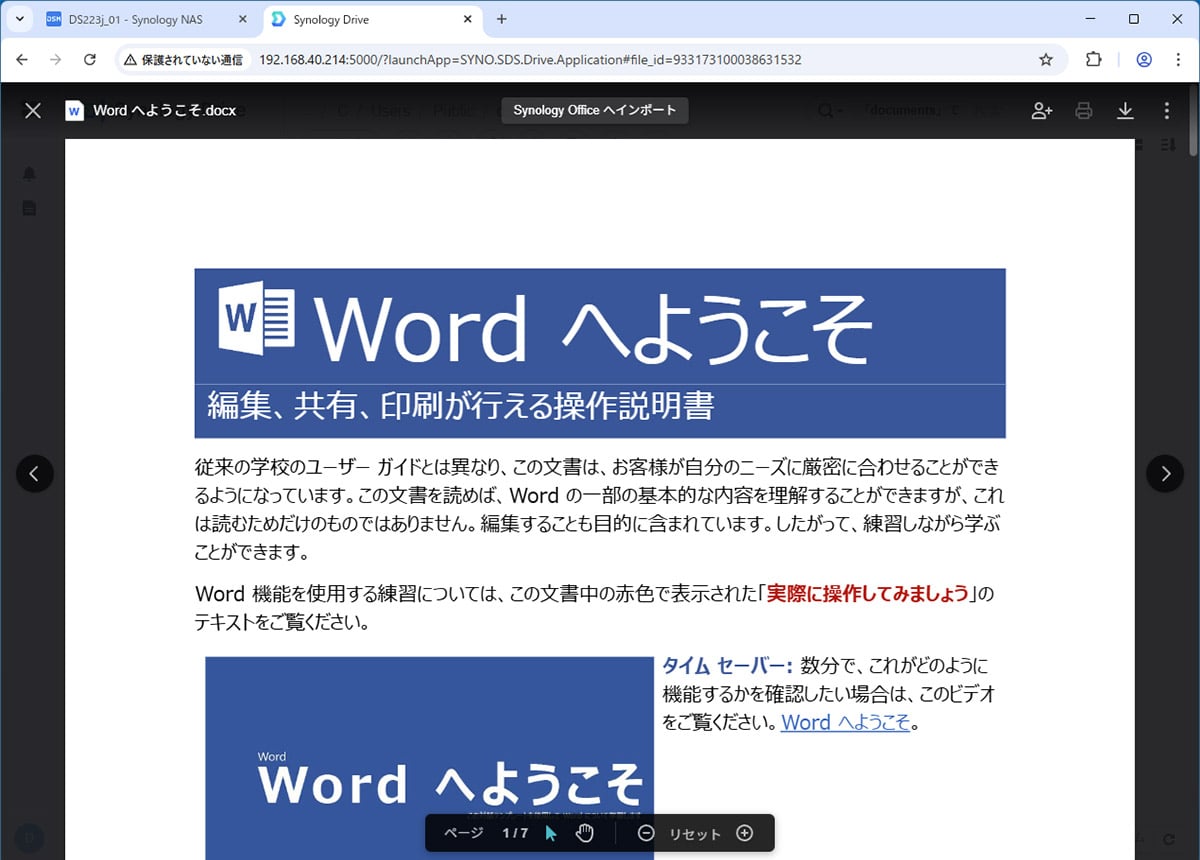Go to the next file with right arrow
The height and width of the screenshot is (860, 1200).
(x=1165, y=473)
